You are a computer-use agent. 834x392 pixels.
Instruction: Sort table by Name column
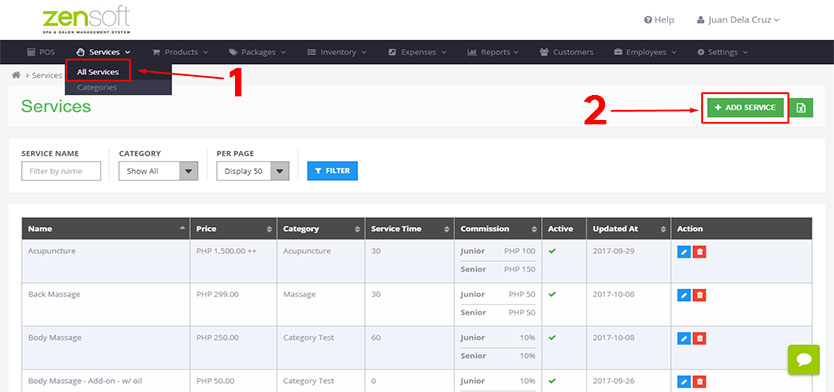point(106,229)
